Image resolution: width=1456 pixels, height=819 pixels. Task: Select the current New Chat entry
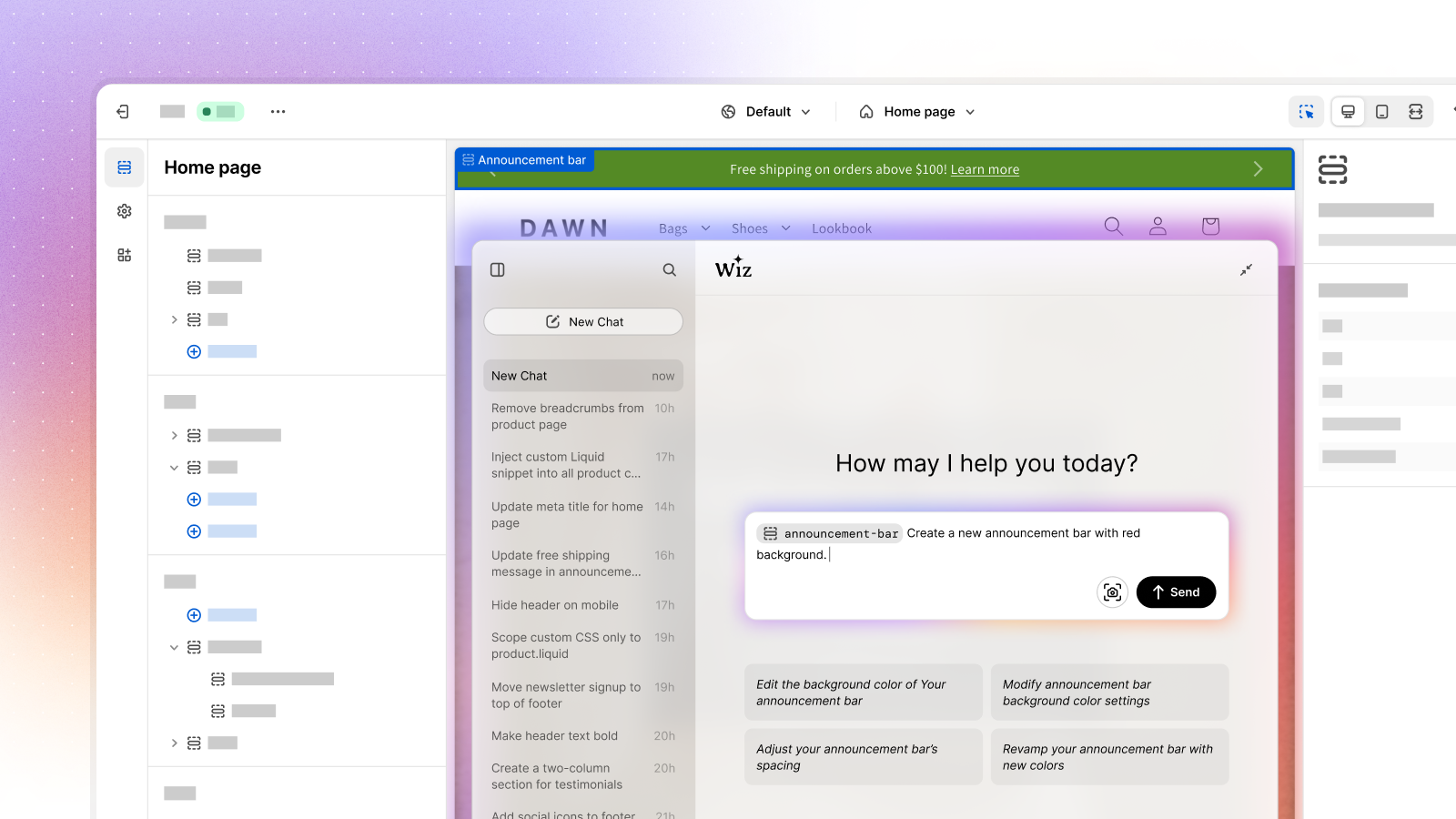(x=583, y=376)
